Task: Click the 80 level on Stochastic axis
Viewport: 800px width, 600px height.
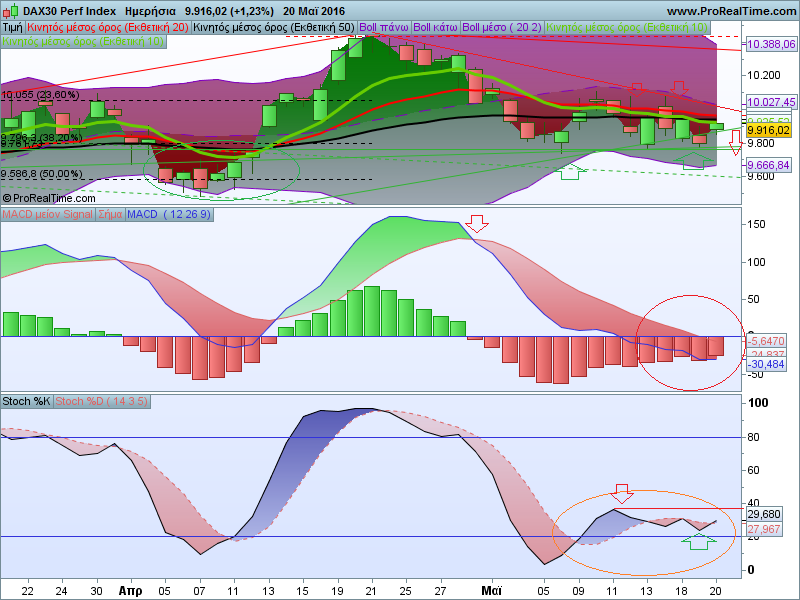Action: click(754, 437)
